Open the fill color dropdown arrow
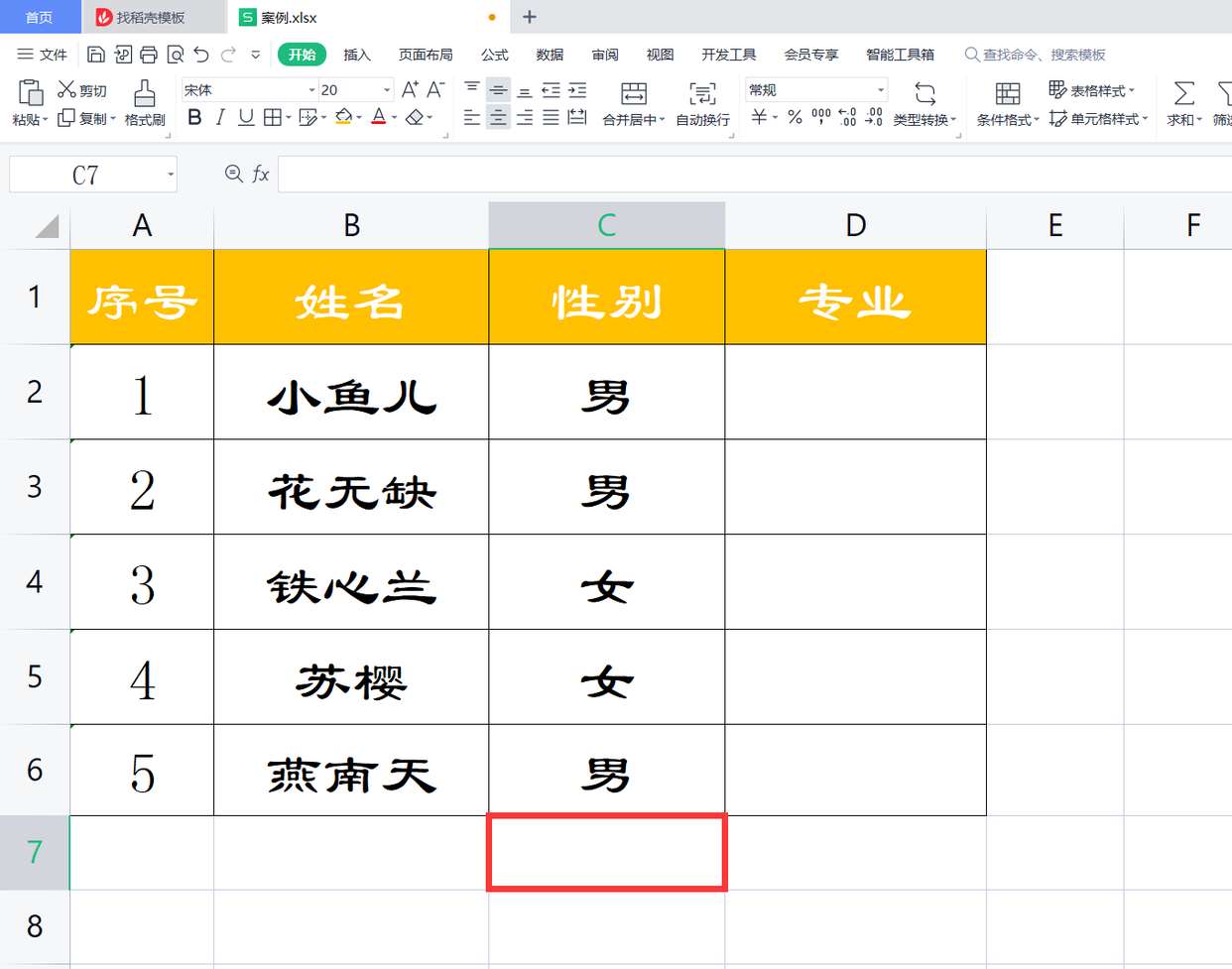Image resolution: width=1232 pixels, height=969 pixels. tap(360, 117)
